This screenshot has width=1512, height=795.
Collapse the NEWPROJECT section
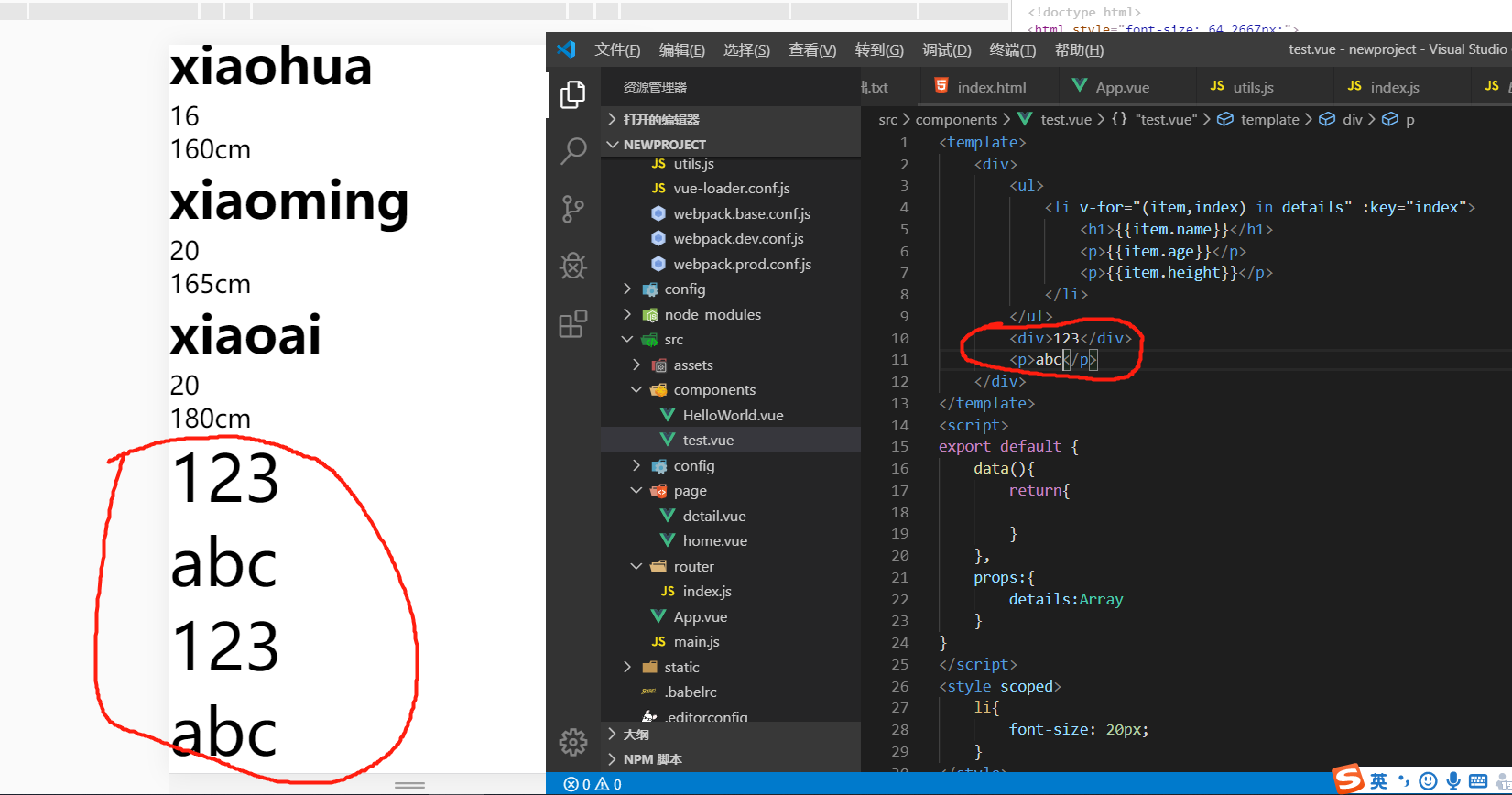click(x=731, y=145)
